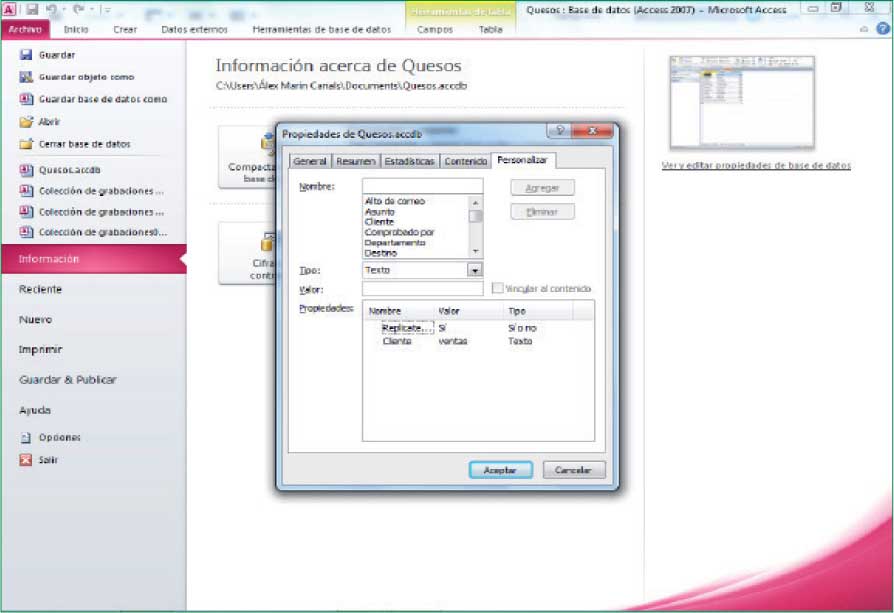Enable the Vincular al contenido checkbox
The height and width of the screenshot is (613, 894).
(497, 289)
